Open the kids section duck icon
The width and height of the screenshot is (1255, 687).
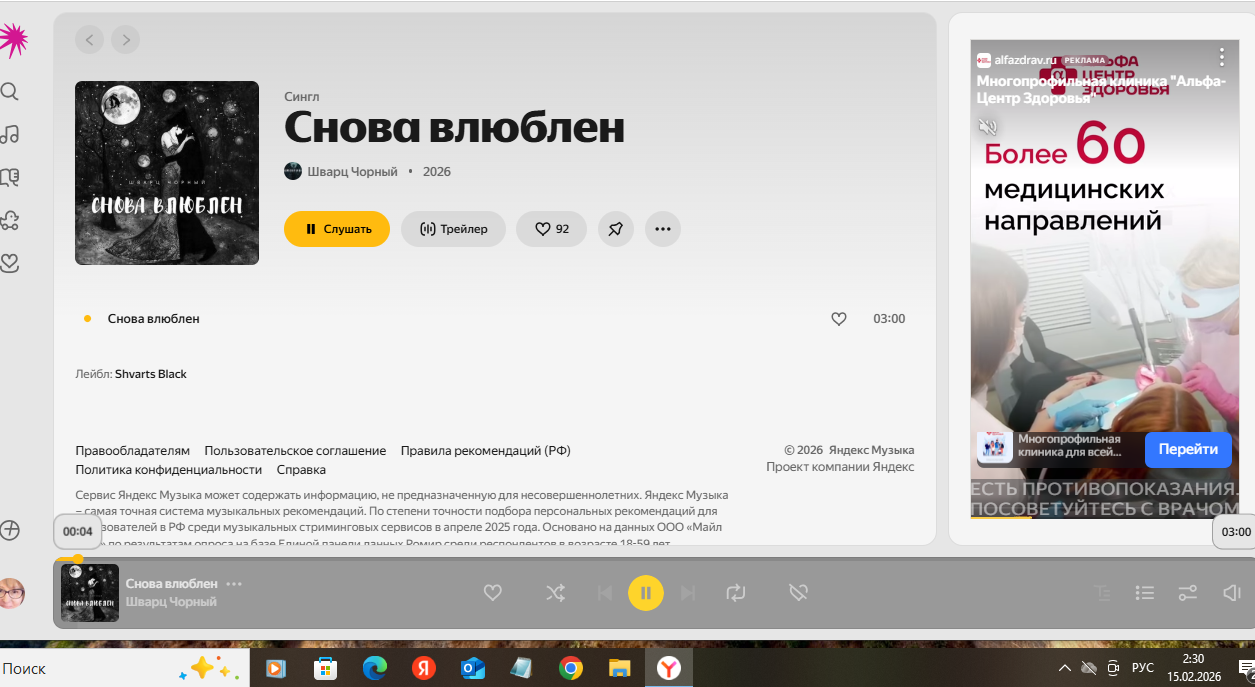click(x=10, y=220)
